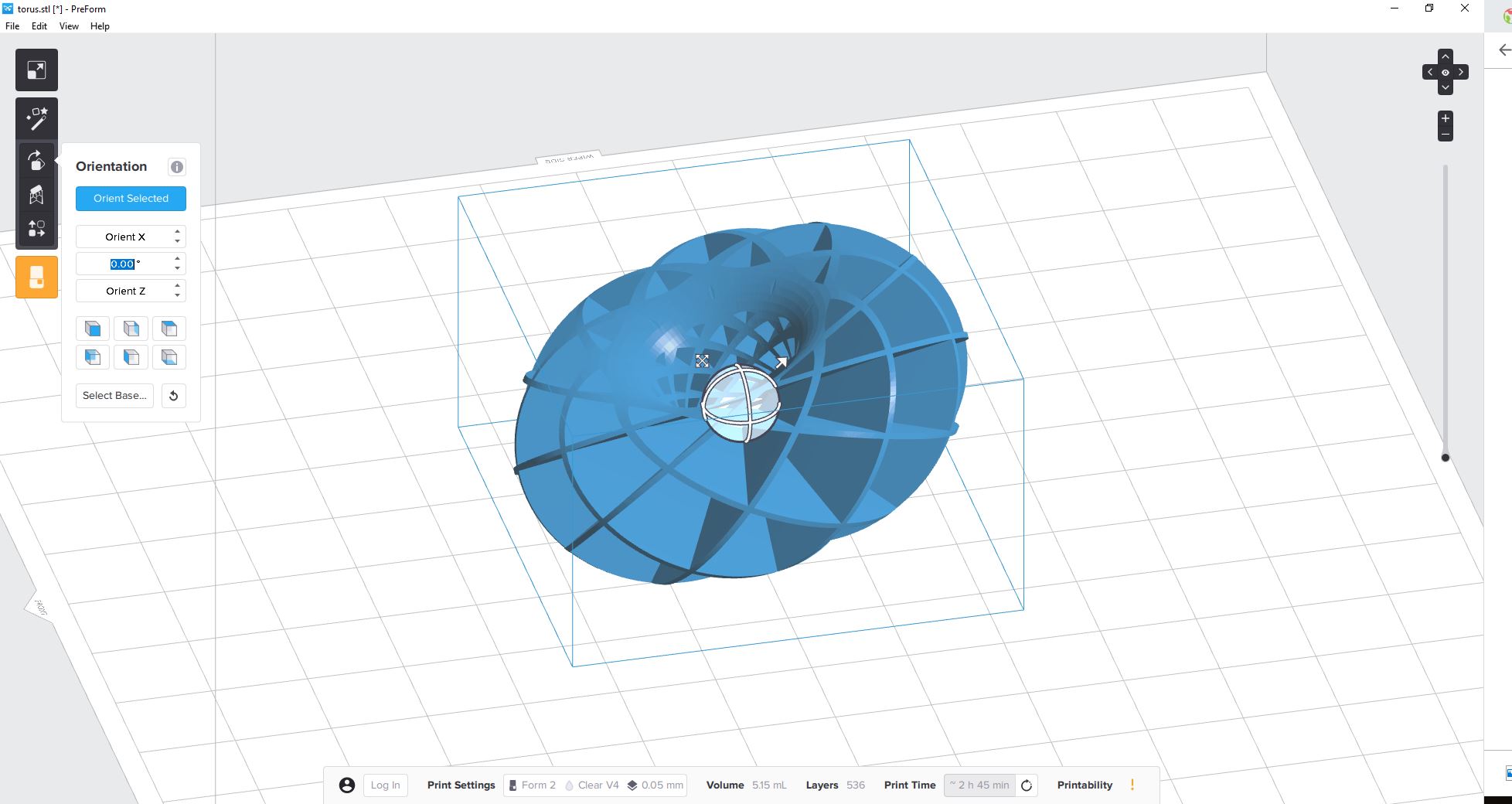
Task: Click the Log In button
Action: tap(386, 785)
